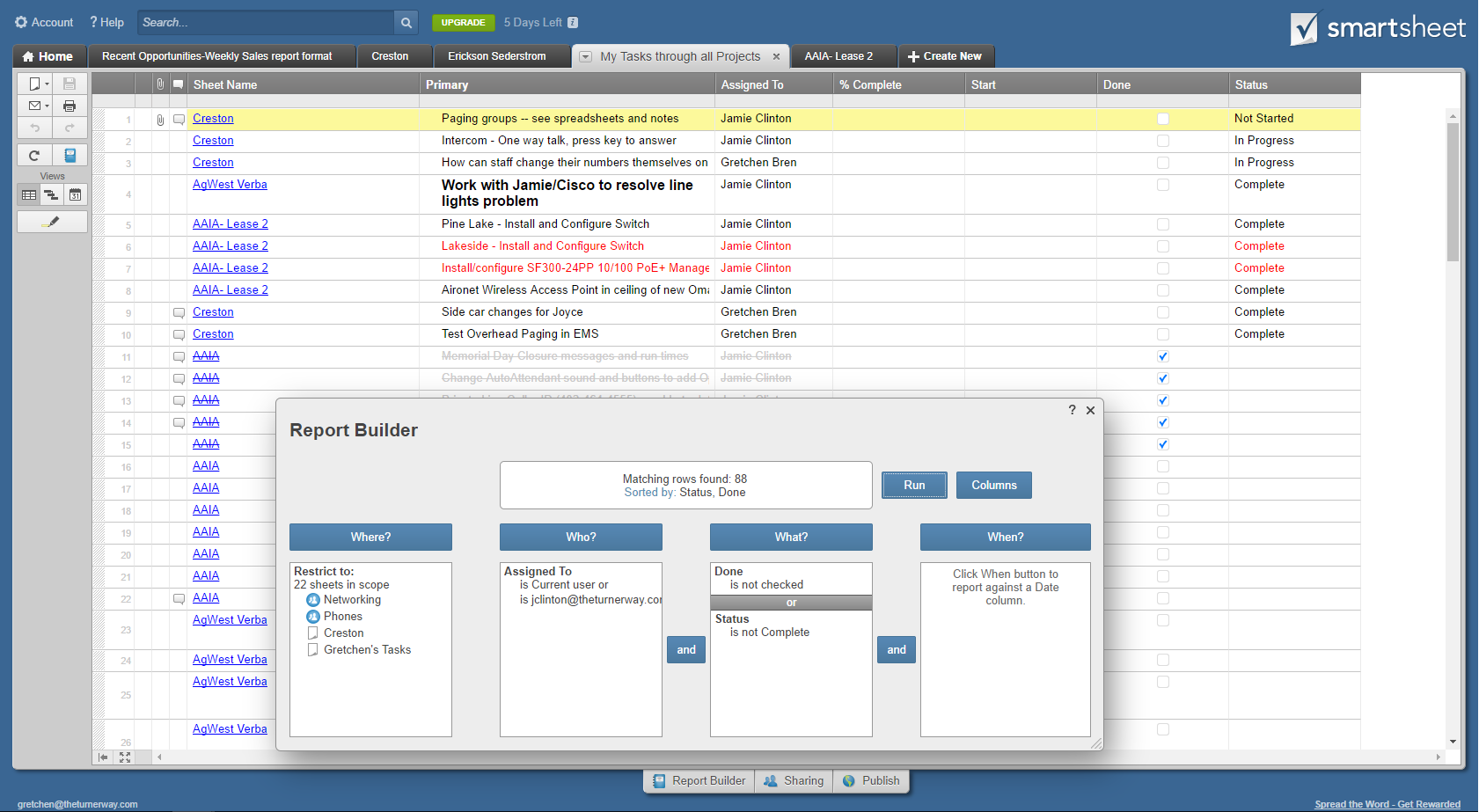1479x812 pixels.
Task: Switch to Recent Opportunities-Weekly Sales report tab
Action: click(x=222, y=56)
